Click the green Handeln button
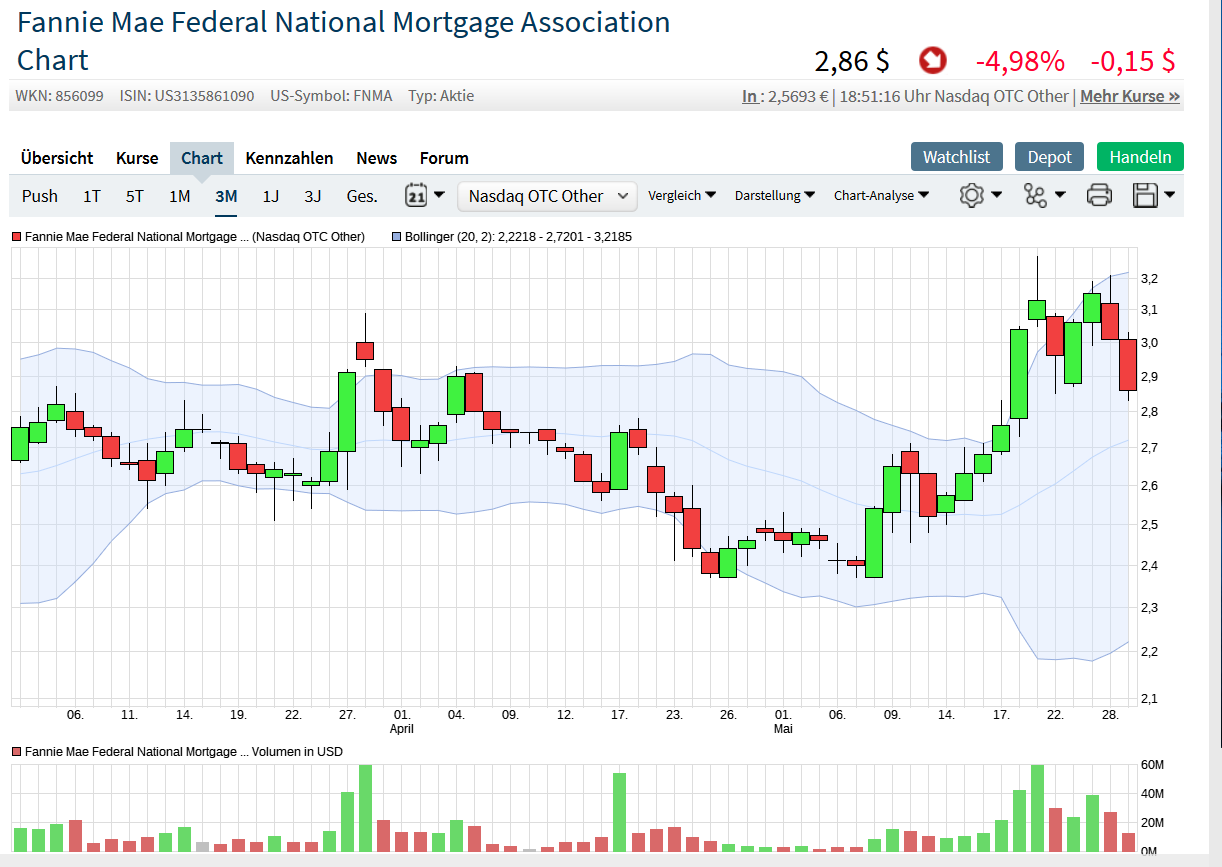1222x867 pixels. click(x=1140, y=157)
